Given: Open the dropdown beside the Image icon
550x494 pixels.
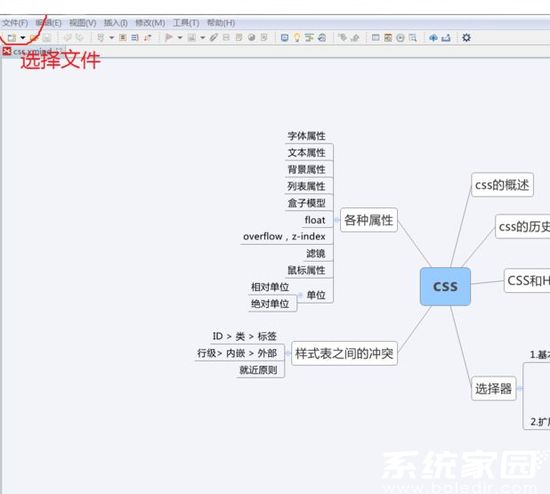Looking at the screenshot, I should [x=202, y=38].
